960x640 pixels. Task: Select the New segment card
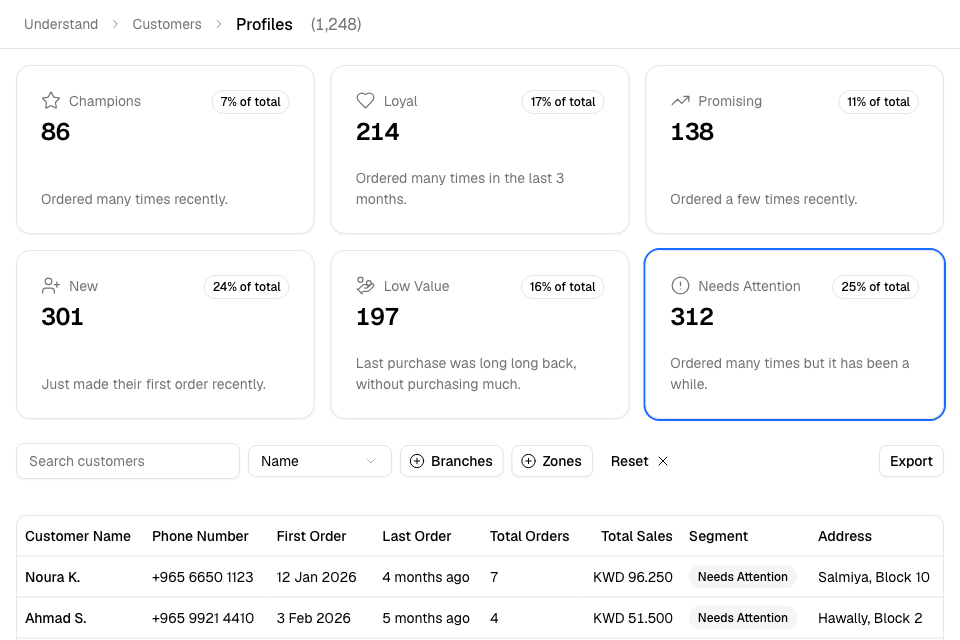[x=165, y=334]
